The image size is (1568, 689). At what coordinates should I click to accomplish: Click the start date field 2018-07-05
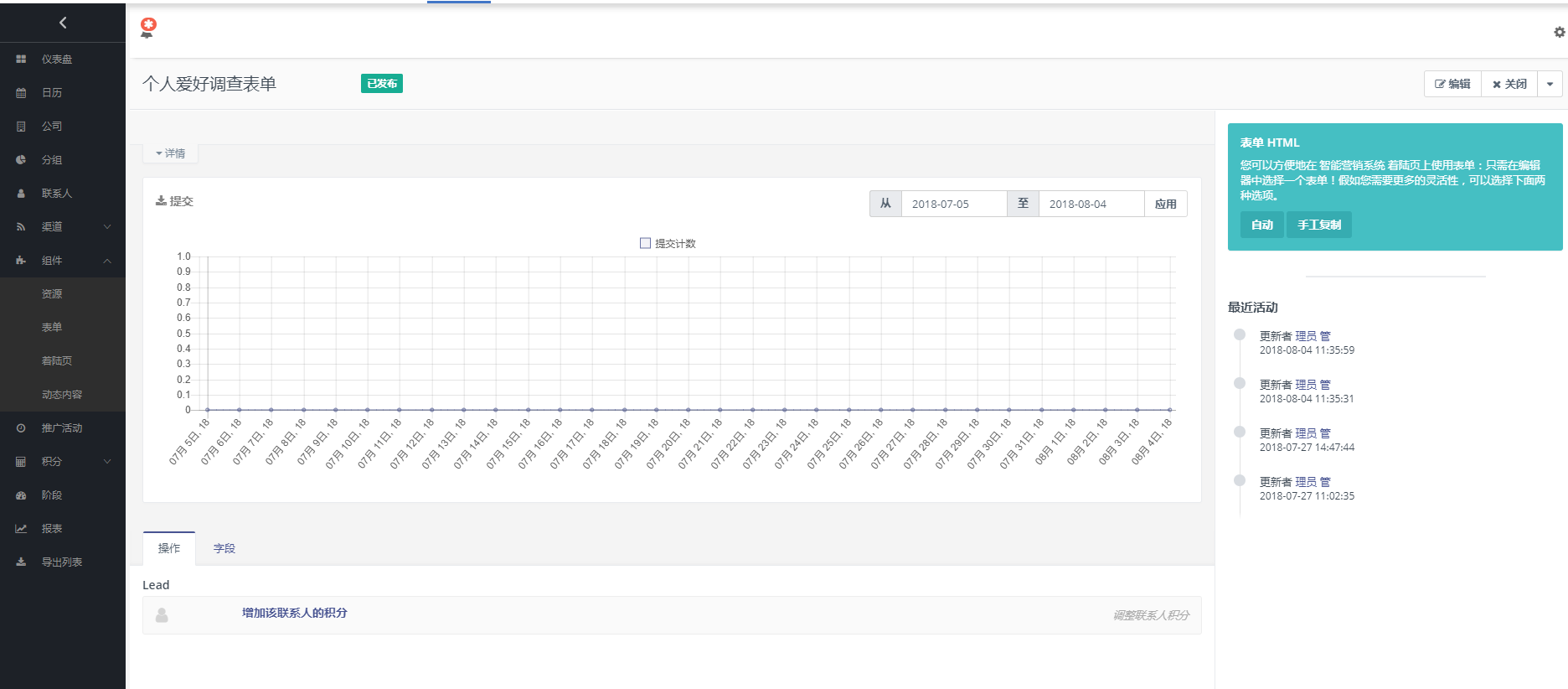point(953,204)
